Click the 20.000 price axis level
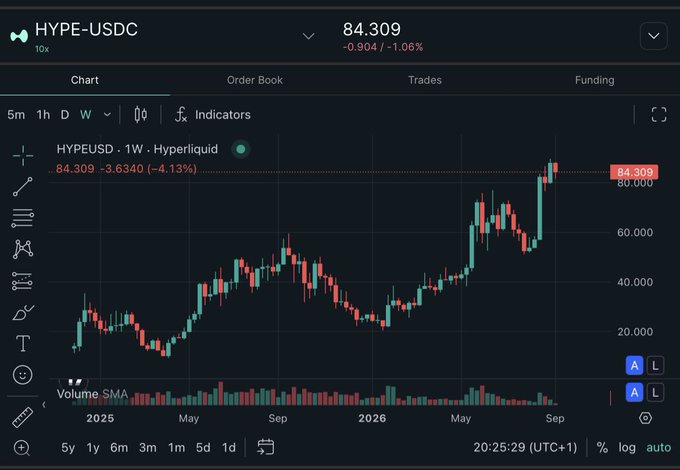Image resolution: width=680 pixels, height=470 pixels. [x=635, y=332]
